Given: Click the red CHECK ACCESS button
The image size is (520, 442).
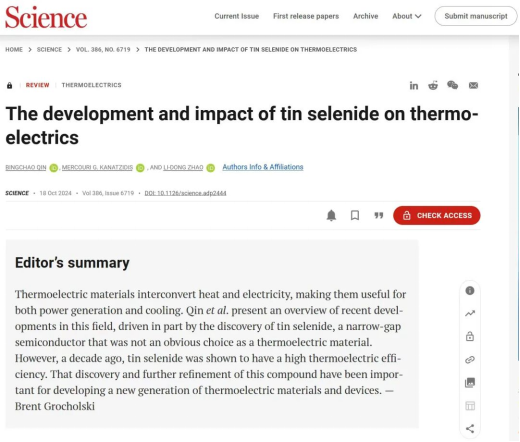Looking at the screenshot, I should coord(437,215).
